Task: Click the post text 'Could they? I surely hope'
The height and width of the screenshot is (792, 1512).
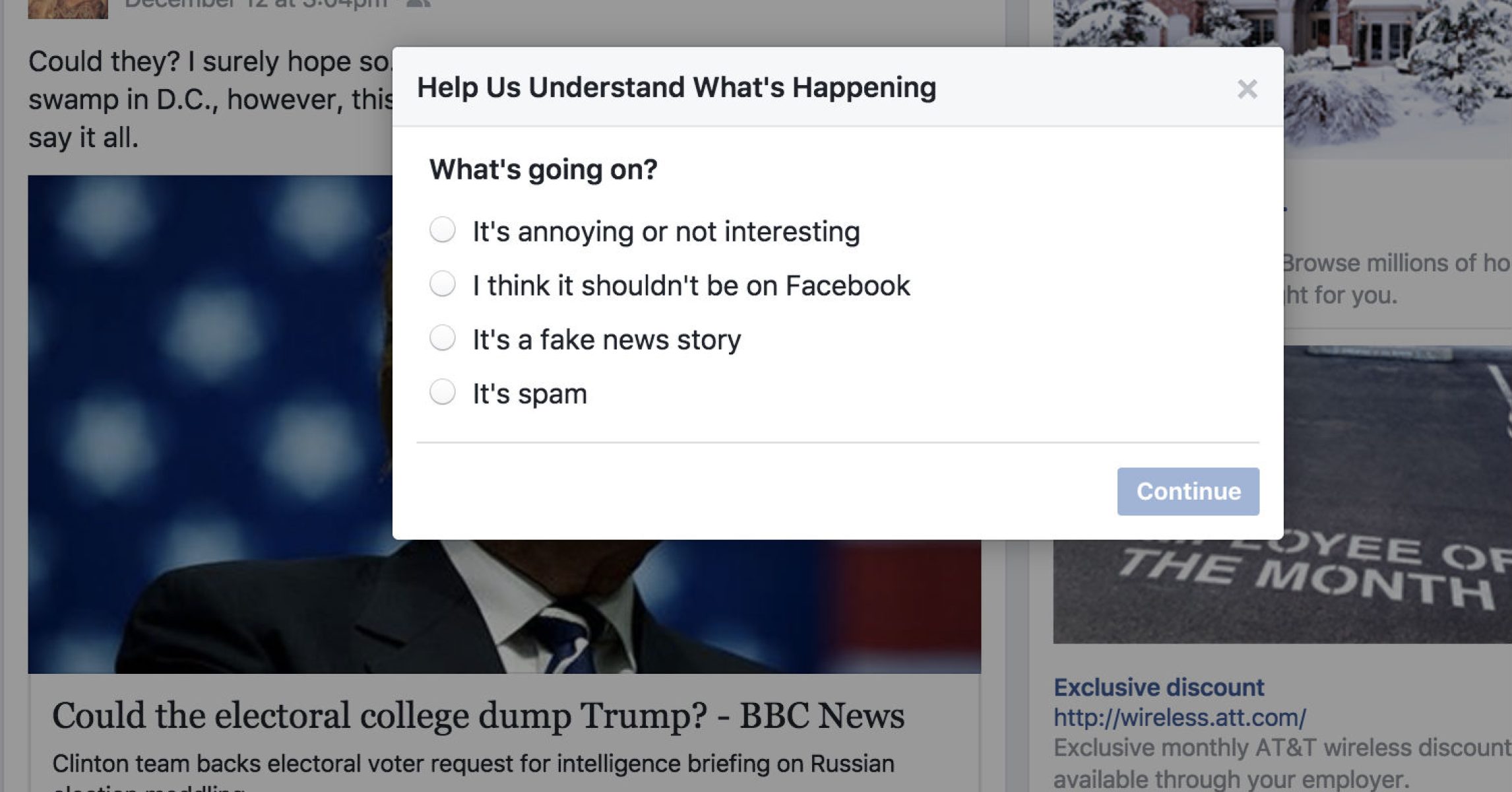Action: 198,62
